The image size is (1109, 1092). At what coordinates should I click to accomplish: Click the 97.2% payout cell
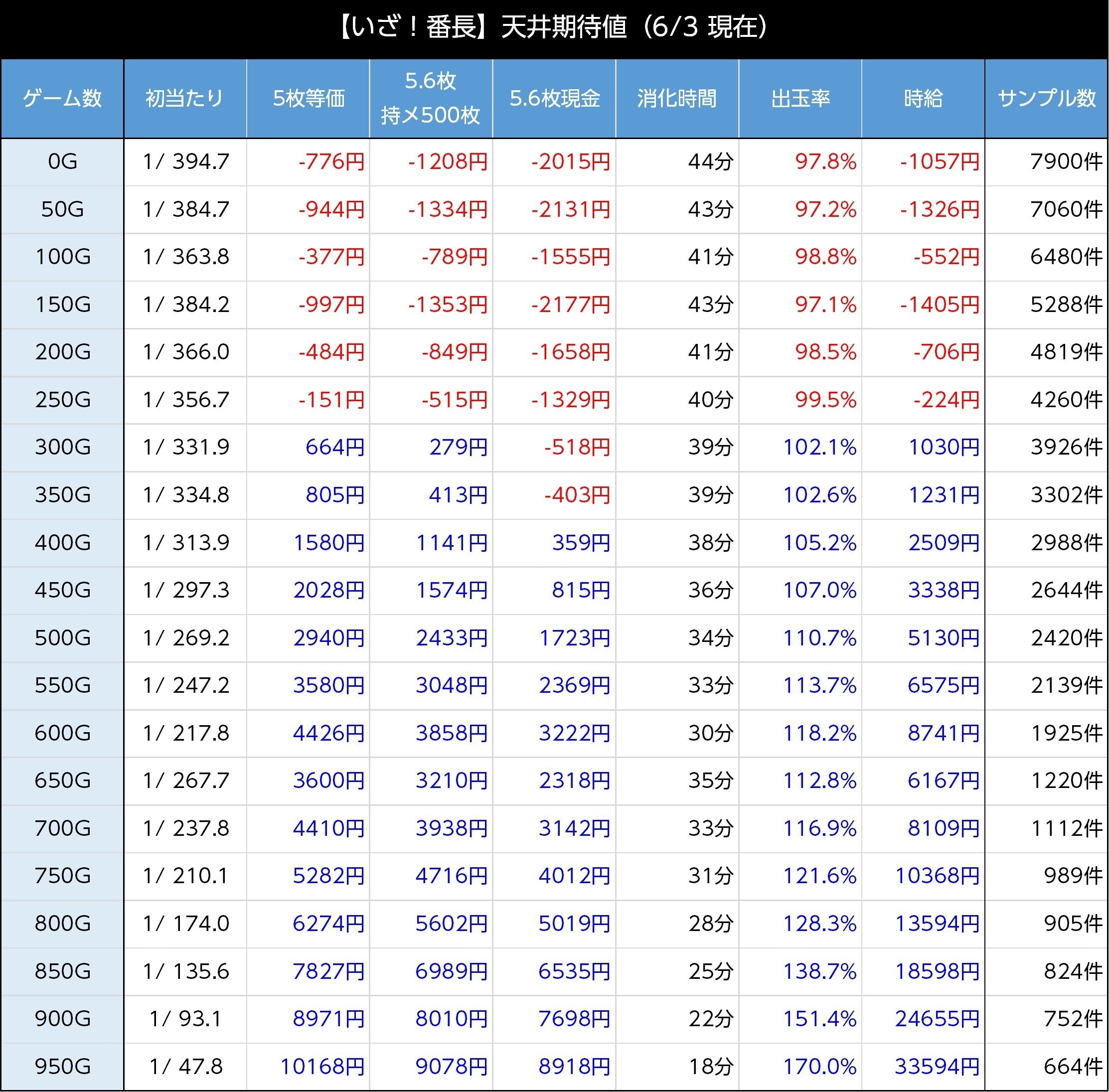tap(800, 209)
